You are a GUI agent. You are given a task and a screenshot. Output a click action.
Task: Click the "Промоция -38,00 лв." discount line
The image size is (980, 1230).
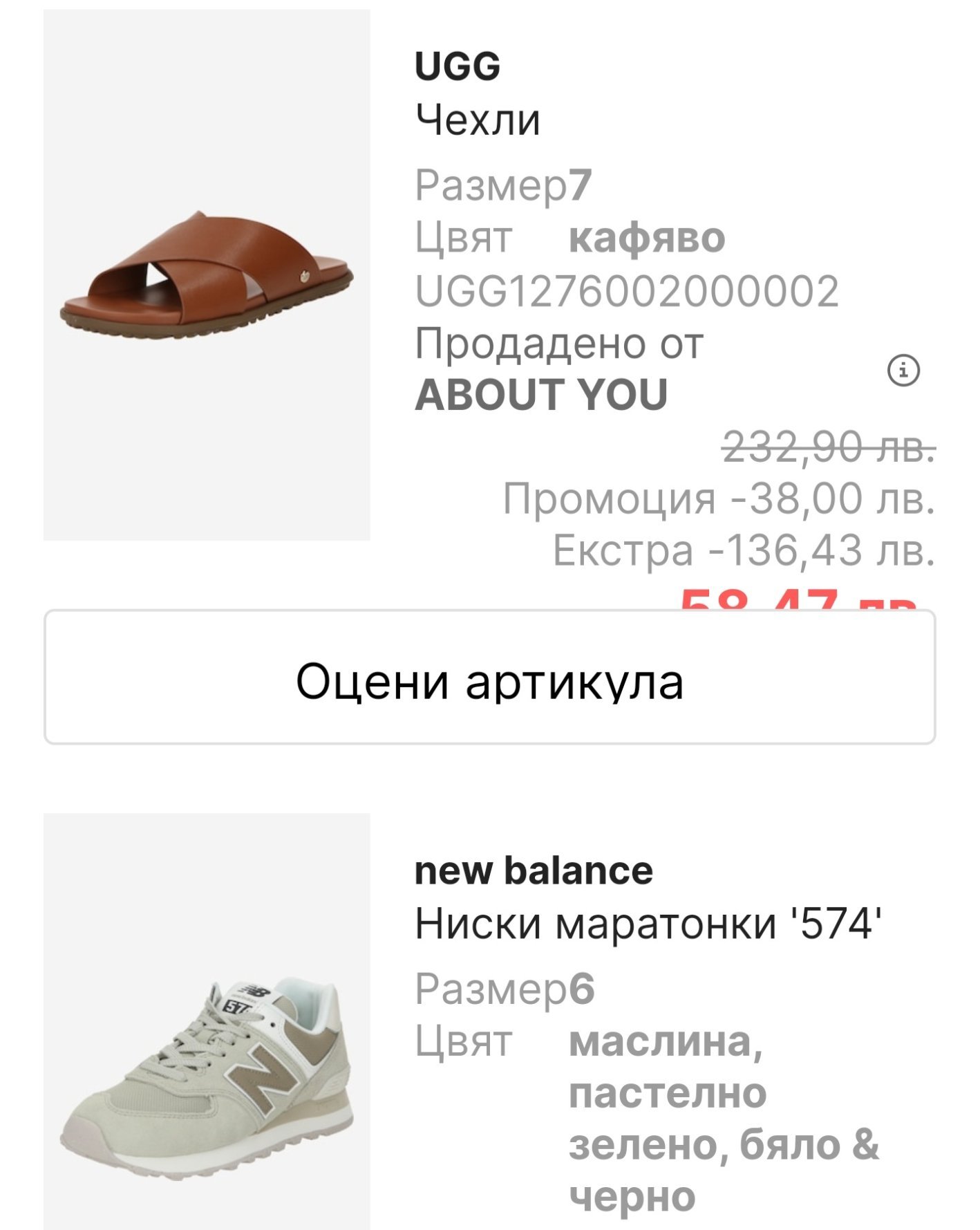coord(719,498)
